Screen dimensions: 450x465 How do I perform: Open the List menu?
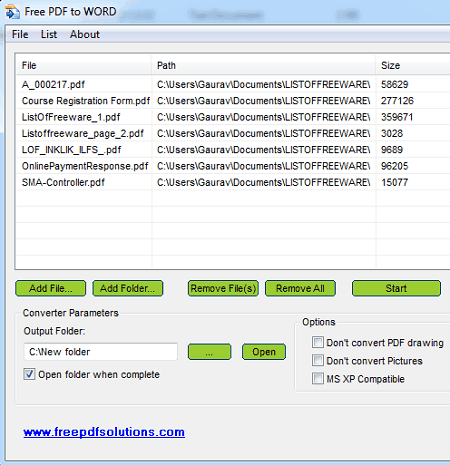(49, 34)
